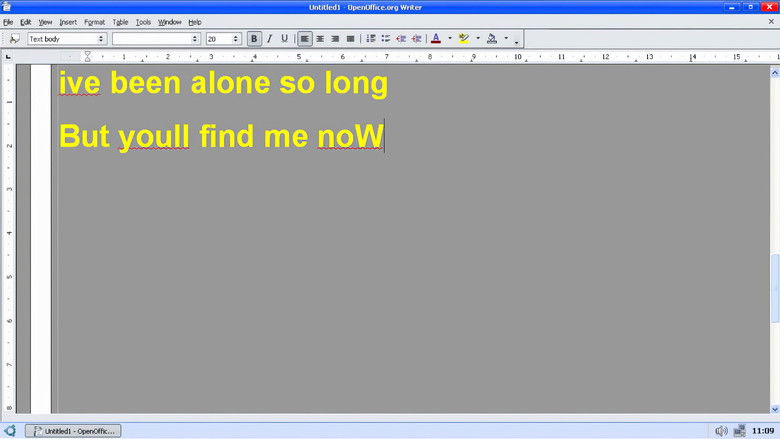Increase paragraph indent
This screenshot has width=780, height=439.
tap(416, 39)
